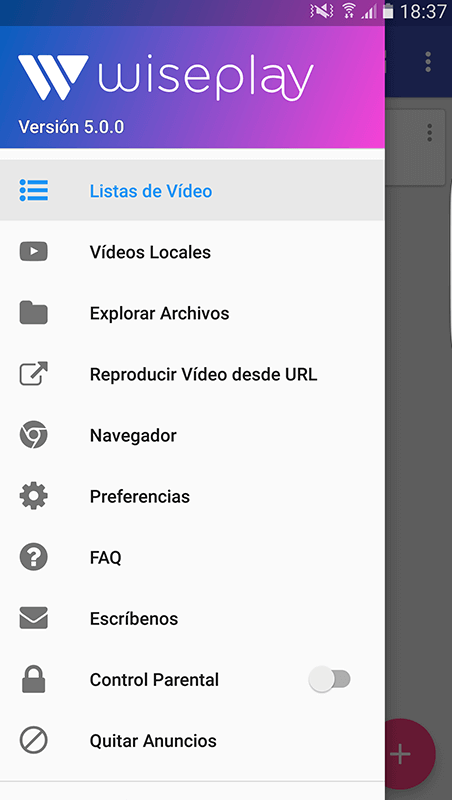The height and width of the screenshot is (800, 452).
Task: Tap Quitar Anuncios label
Action: [x=153, y=741]
